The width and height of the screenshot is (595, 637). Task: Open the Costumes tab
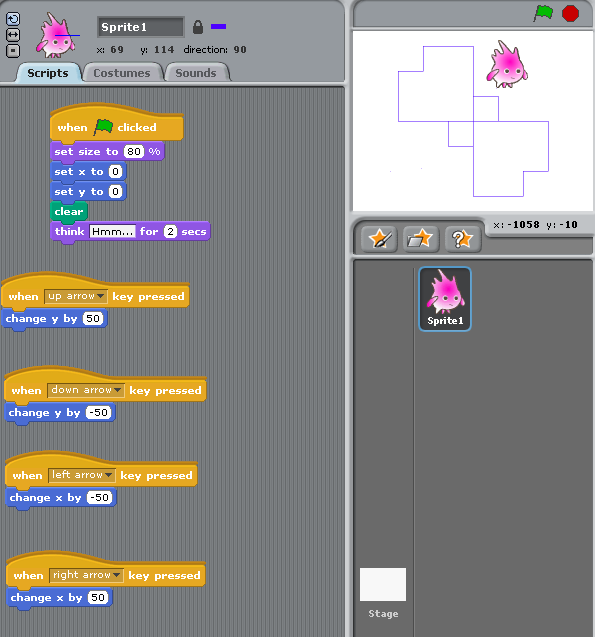click(122, 73)
